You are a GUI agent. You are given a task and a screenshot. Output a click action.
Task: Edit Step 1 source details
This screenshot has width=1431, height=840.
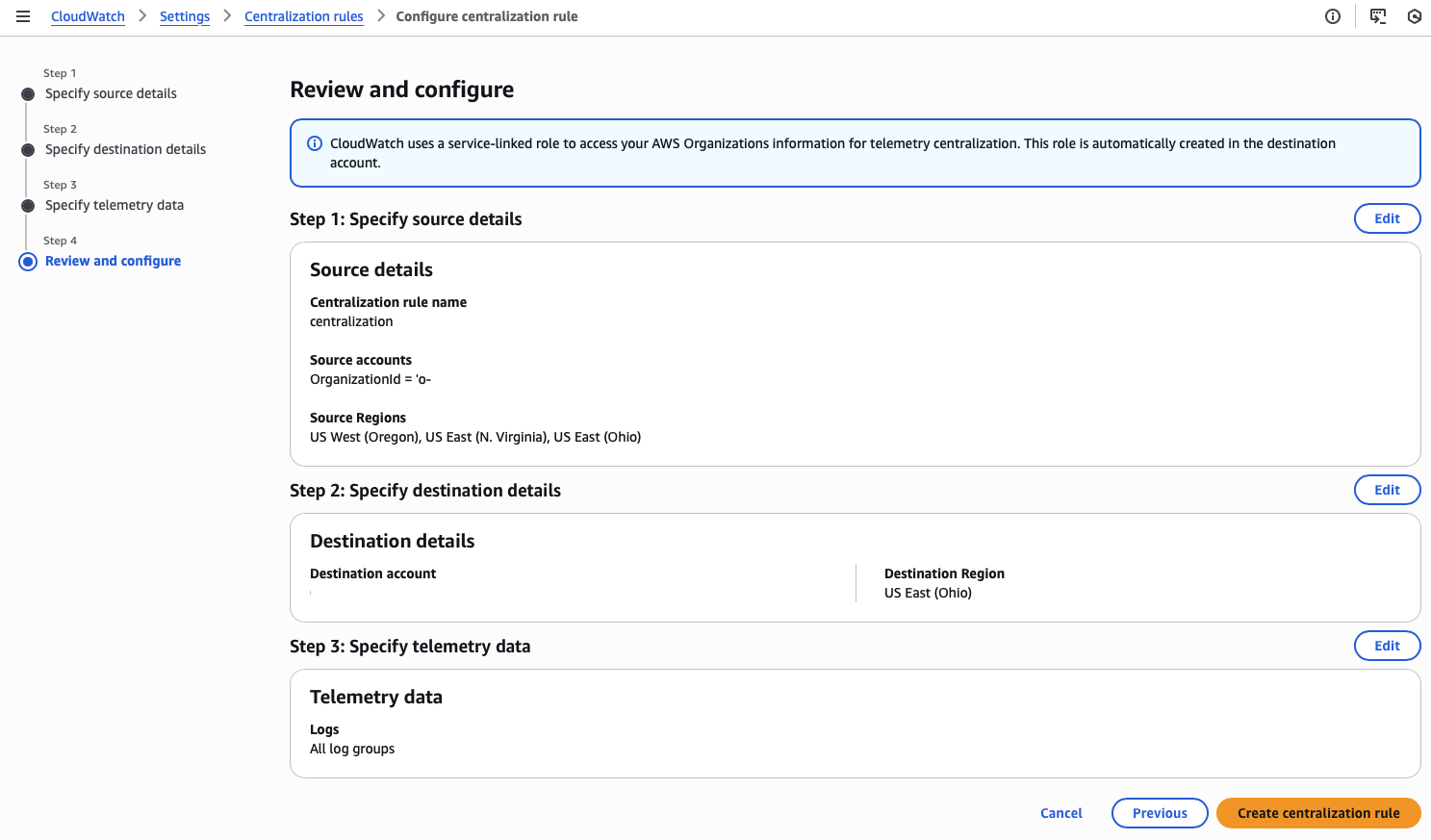(1386, 218)
